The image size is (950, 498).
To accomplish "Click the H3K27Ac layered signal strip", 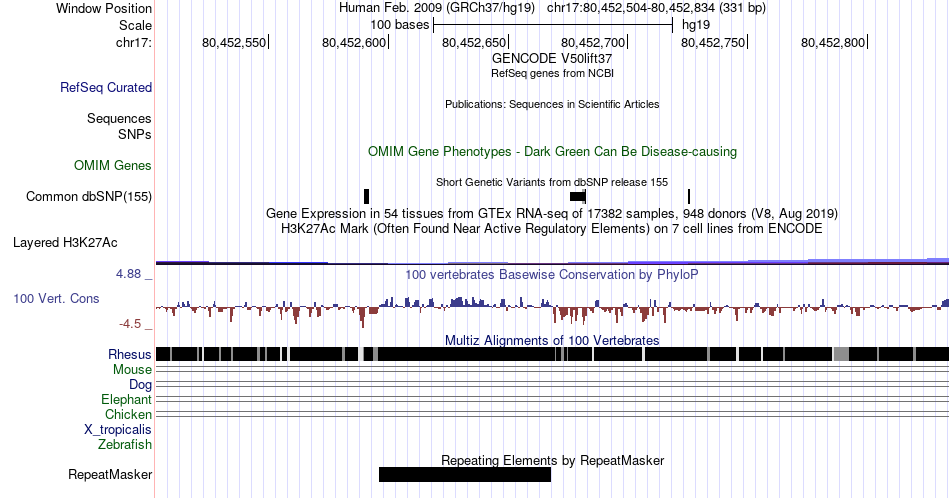I will pyautogui.click(x=553, y=261).
